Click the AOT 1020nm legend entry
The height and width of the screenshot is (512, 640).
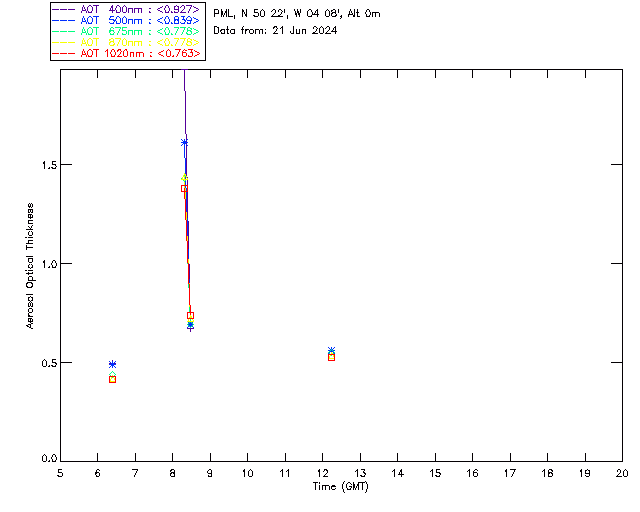coord(127,53)
